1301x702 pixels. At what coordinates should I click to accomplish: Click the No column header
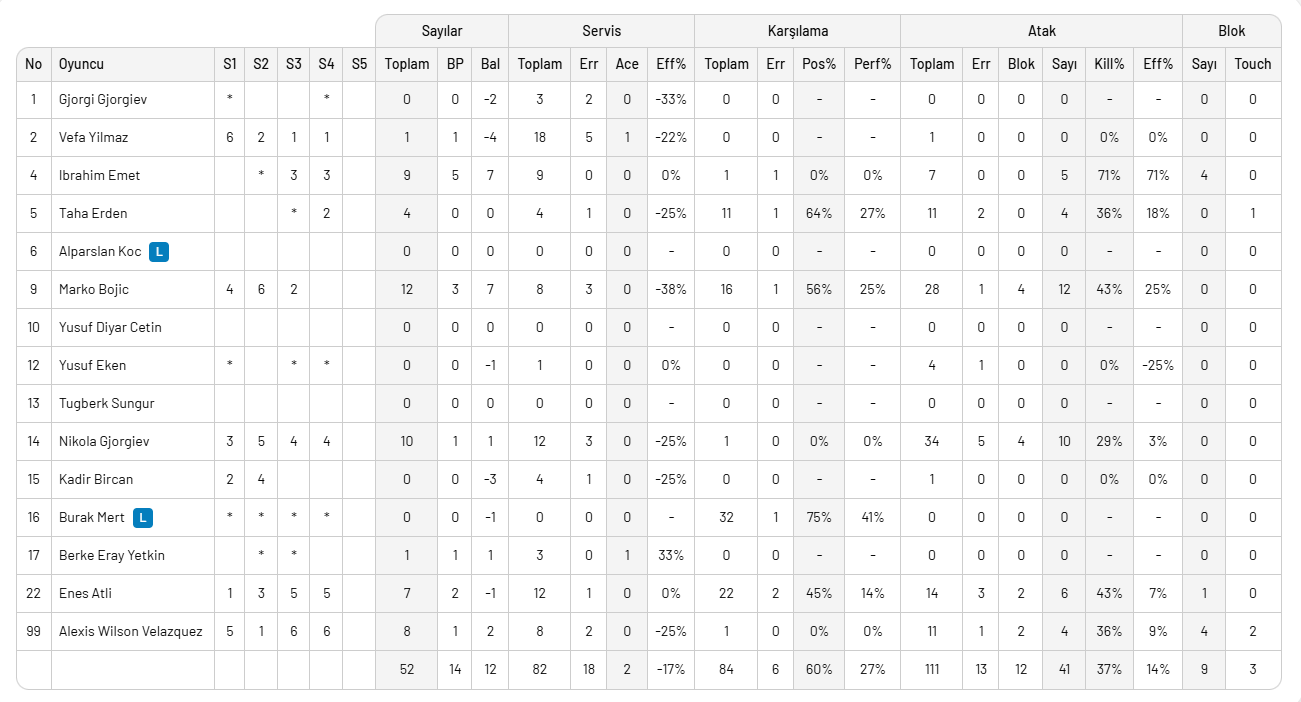click(x=34, y=64)
